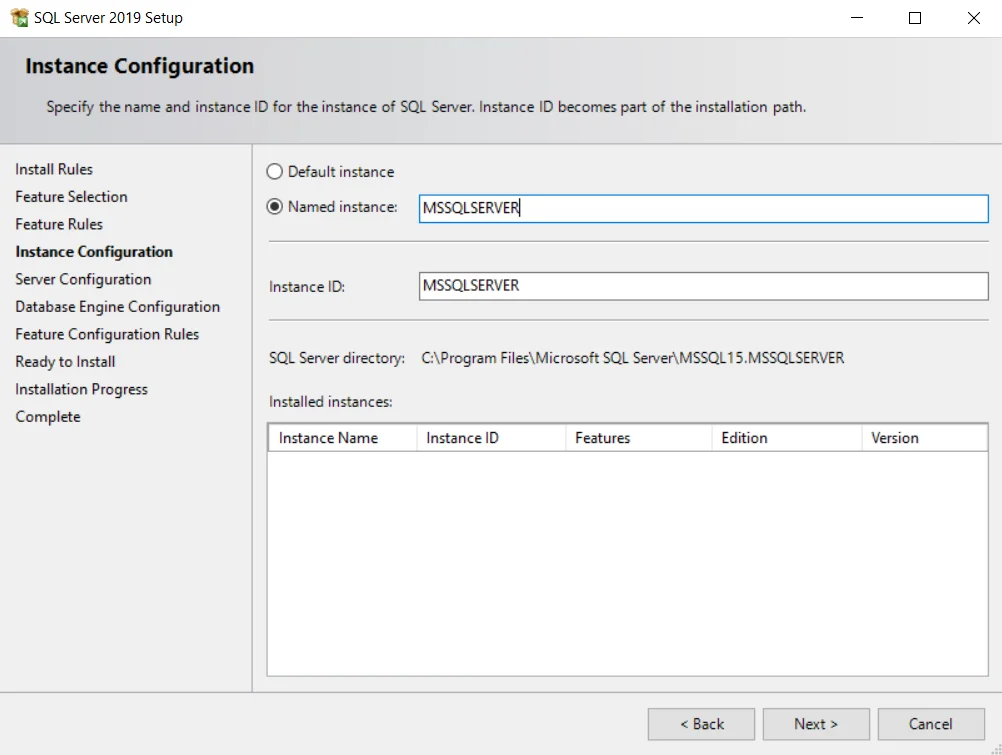This screenshot has width=1002, height=755.
Task: Select the Complete step
Action: [47, 416]
